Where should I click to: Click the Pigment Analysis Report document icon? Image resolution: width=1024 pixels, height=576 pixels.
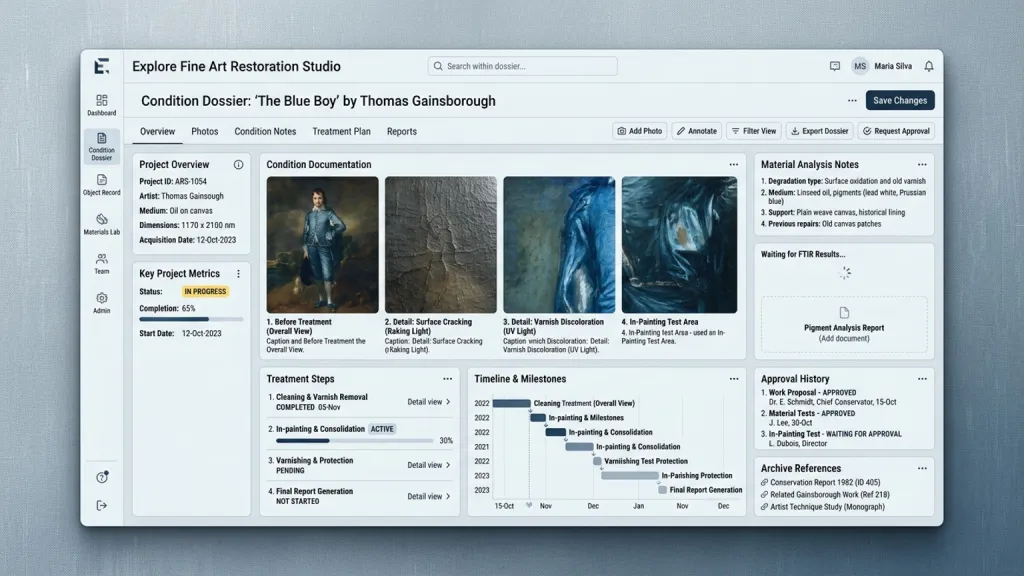[x=844, y=313]
